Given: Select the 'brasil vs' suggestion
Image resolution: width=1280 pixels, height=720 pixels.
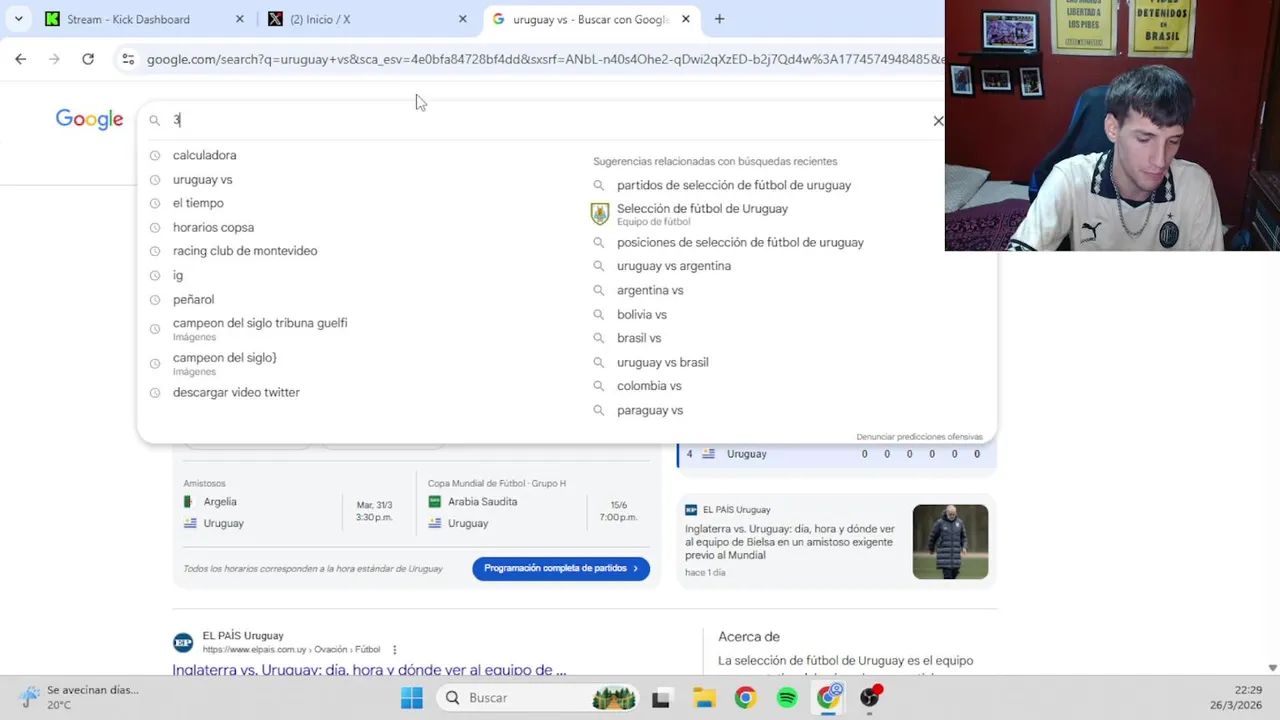Looking at the screenshot, I should point(639,338).
